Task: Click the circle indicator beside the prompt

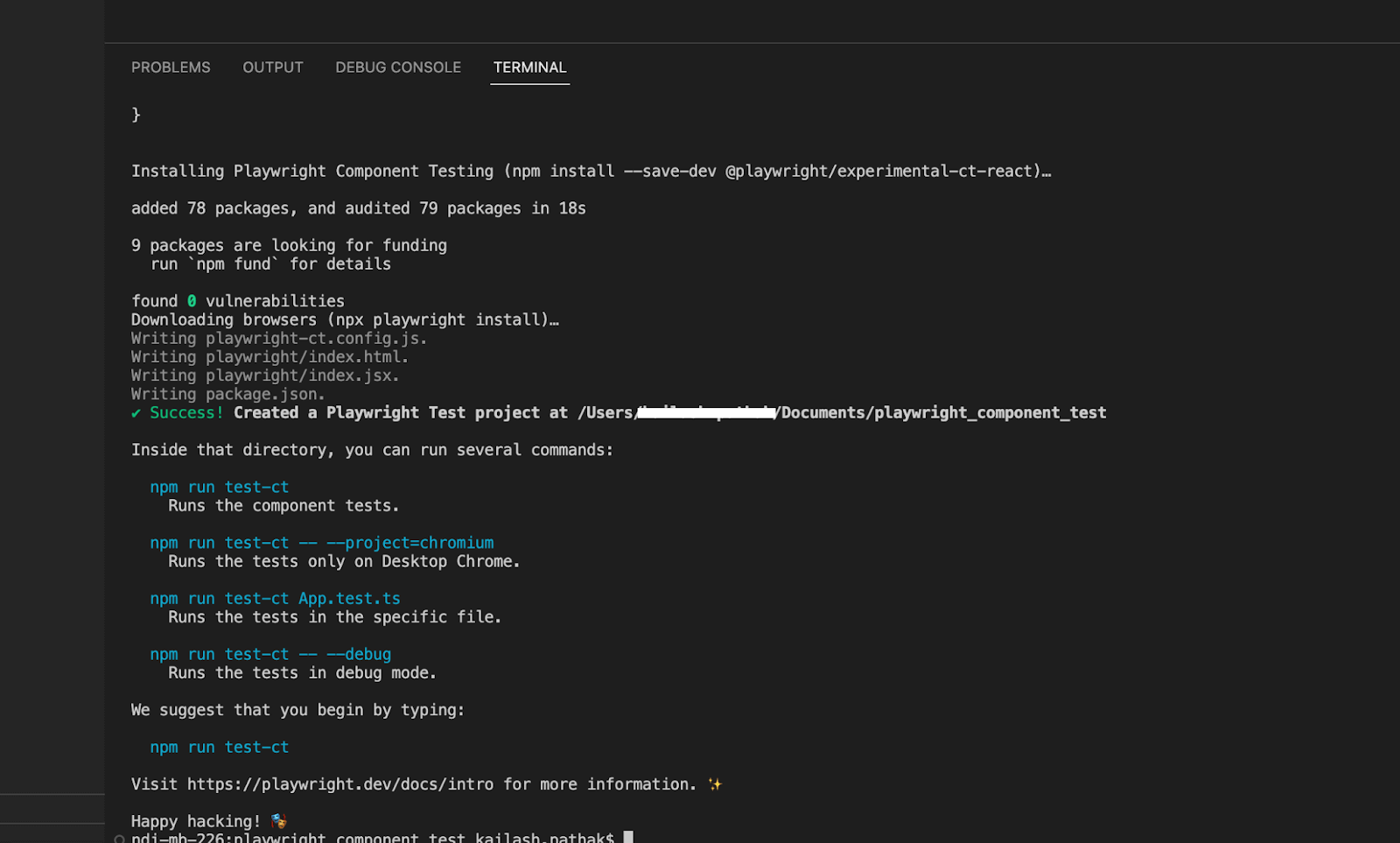Action: click(x=119, y=838)
